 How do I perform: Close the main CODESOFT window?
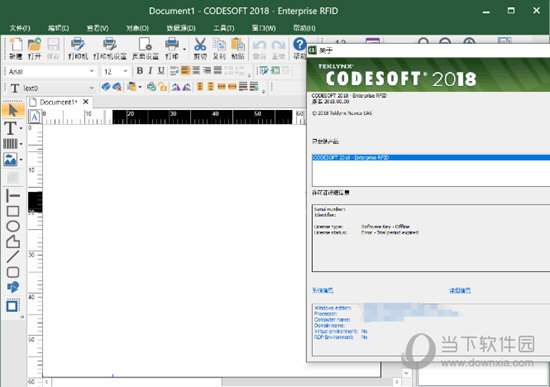tap(536, 11)
